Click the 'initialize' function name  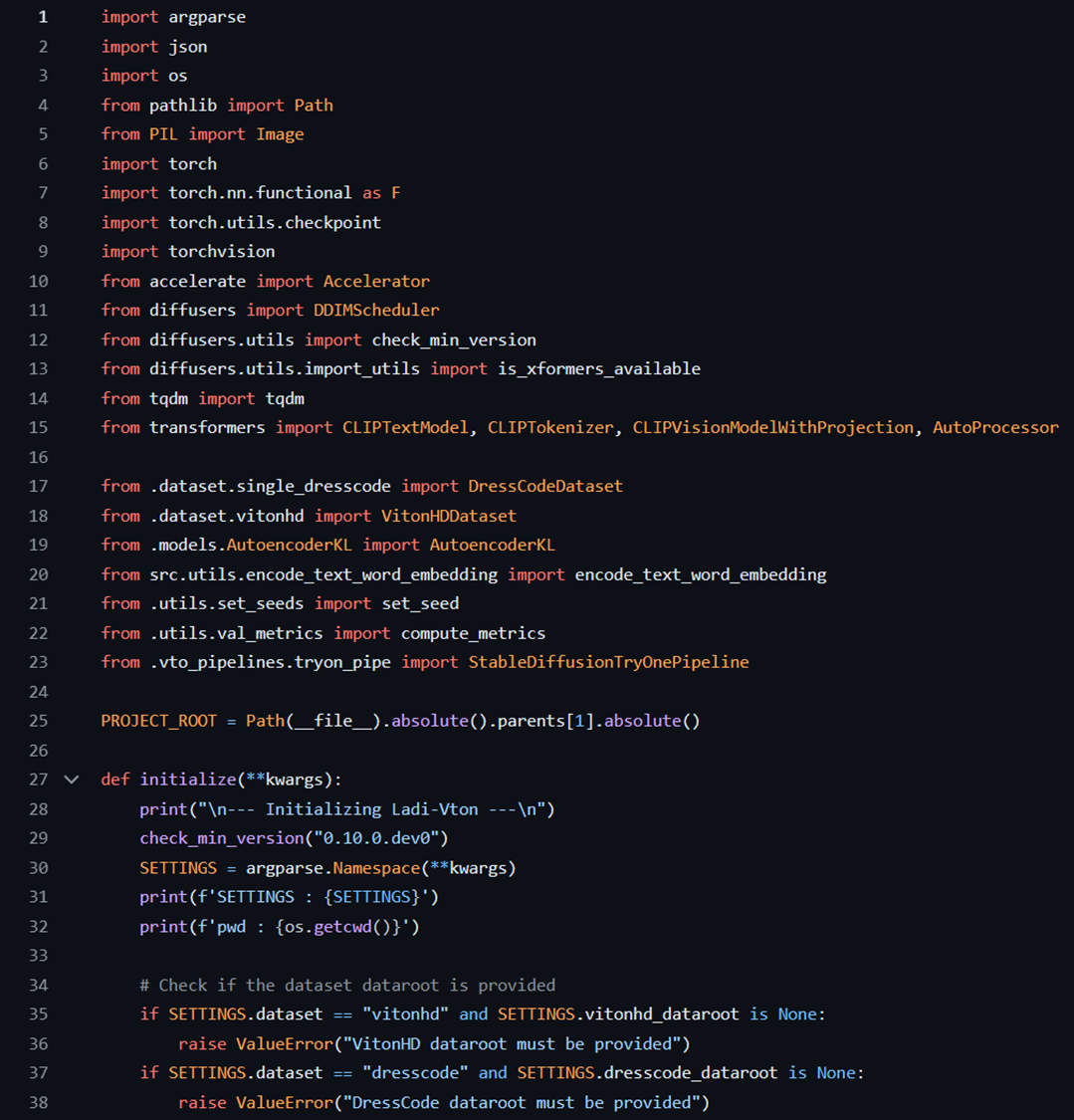[x=188, y=780]
